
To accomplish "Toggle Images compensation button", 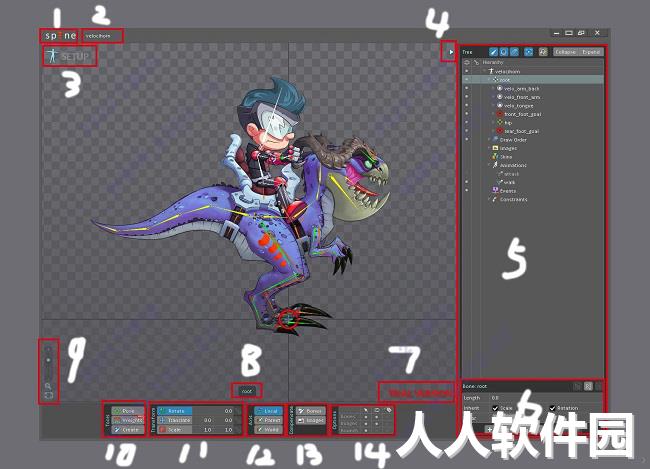I will [311, 420].
